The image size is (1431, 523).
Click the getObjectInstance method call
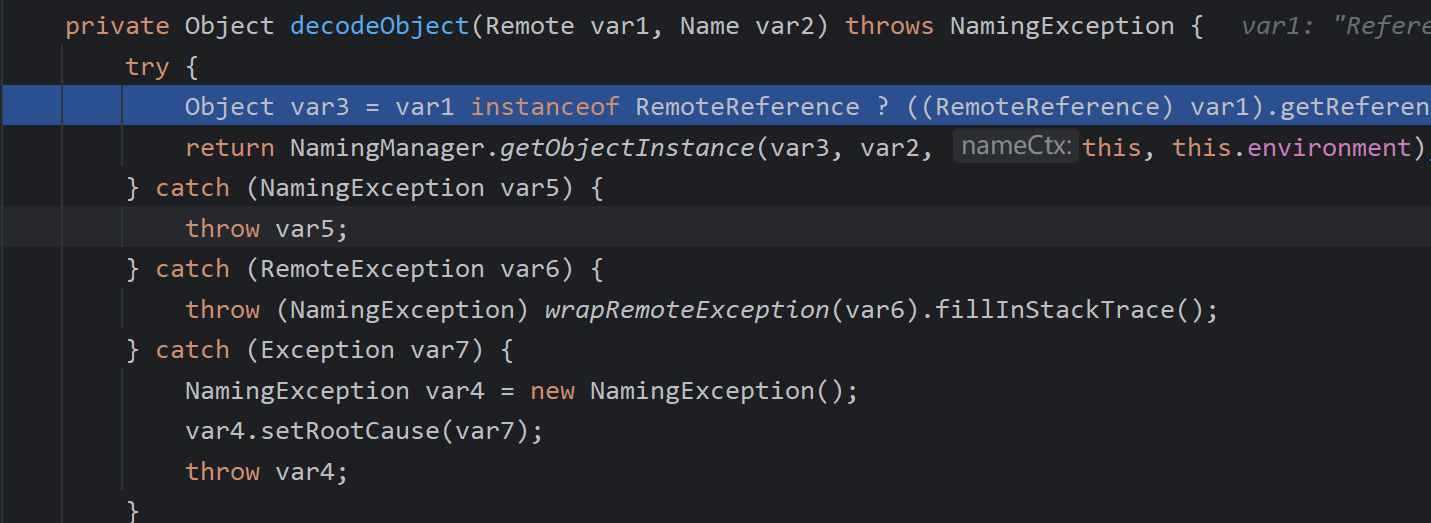pos(626,148)
